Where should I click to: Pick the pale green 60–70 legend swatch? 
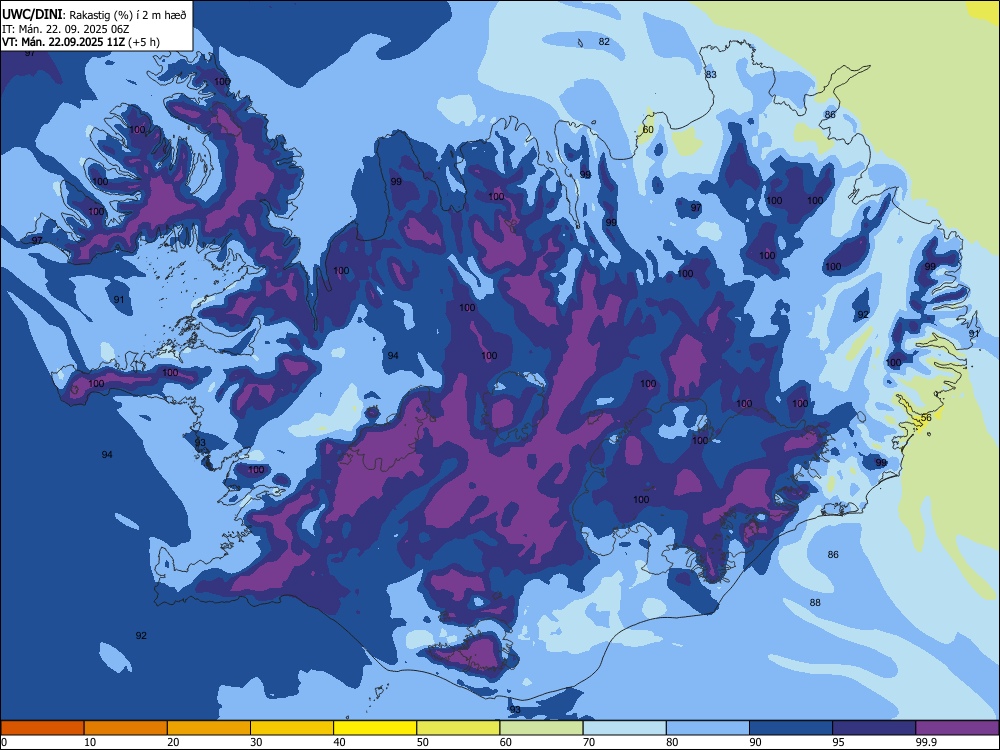click(x=541, y=728)
